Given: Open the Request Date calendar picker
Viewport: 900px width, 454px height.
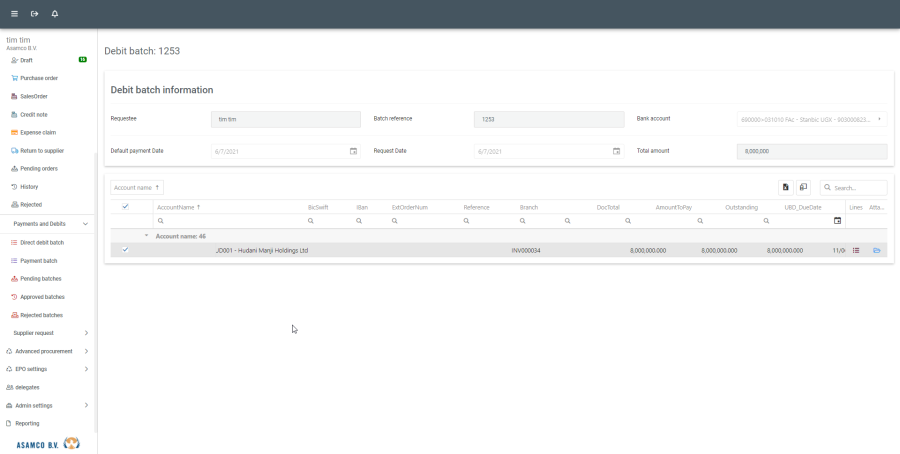Looking at the screenshot, I should coord(616,151).
